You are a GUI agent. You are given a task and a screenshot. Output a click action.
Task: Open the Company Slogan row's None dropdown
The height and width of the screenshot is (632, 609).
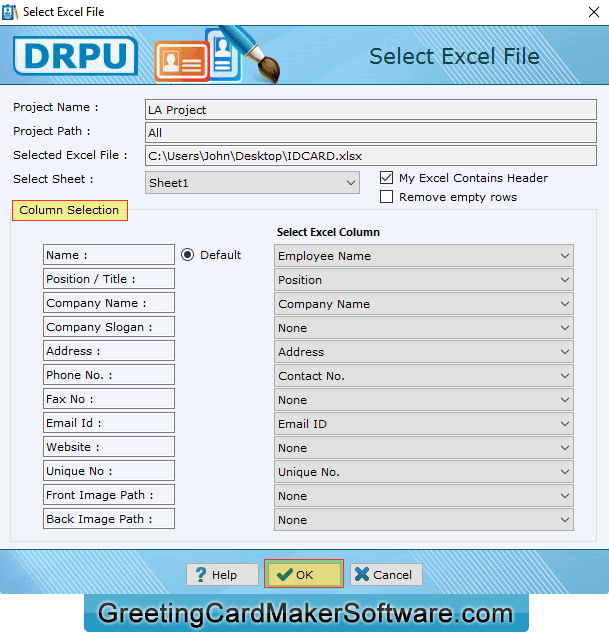(x=424, y=328)
